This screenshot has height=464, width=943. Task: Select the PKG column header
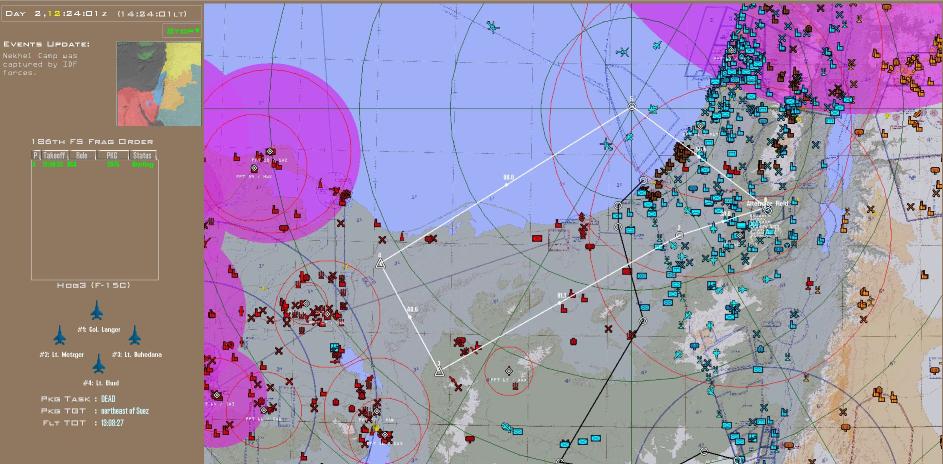112,155
